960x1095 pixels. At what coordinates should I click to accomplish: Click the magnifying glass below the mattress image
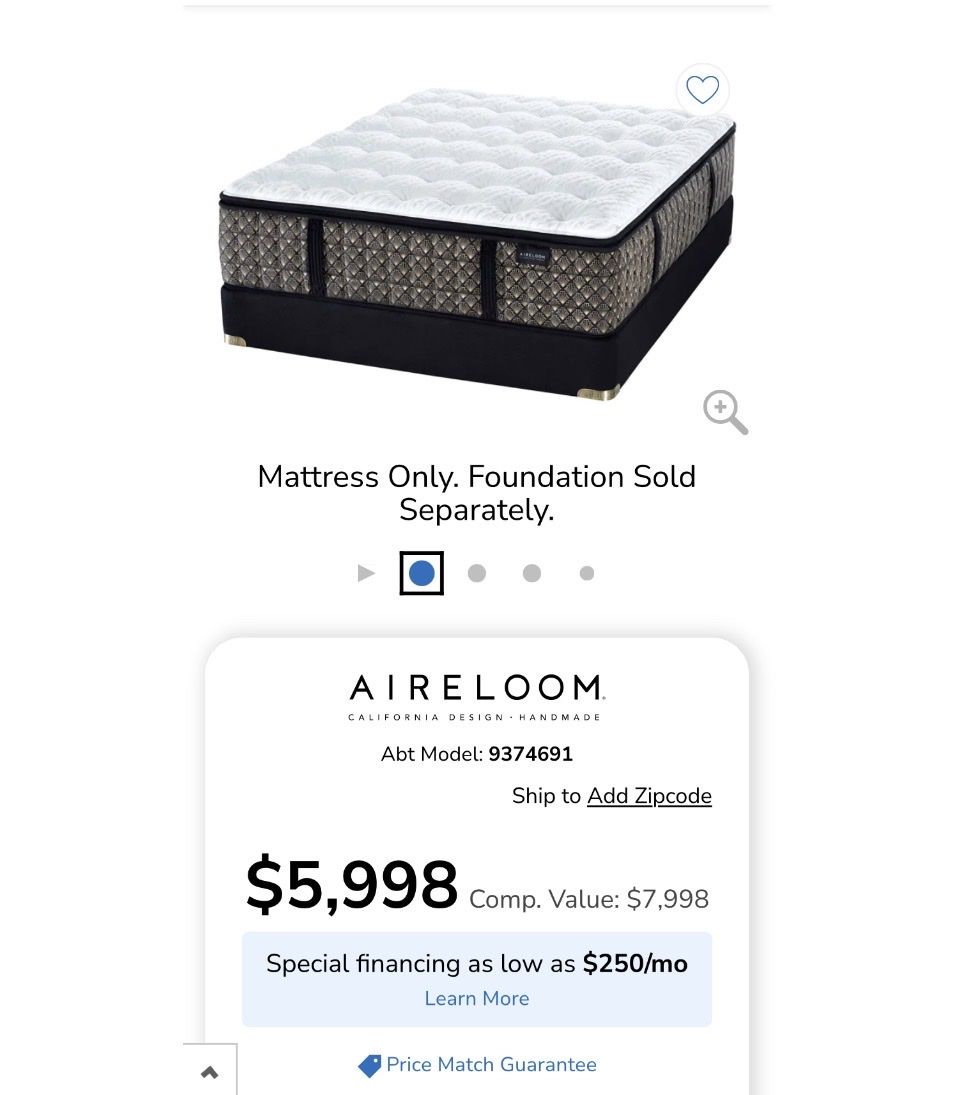(724, 412)
